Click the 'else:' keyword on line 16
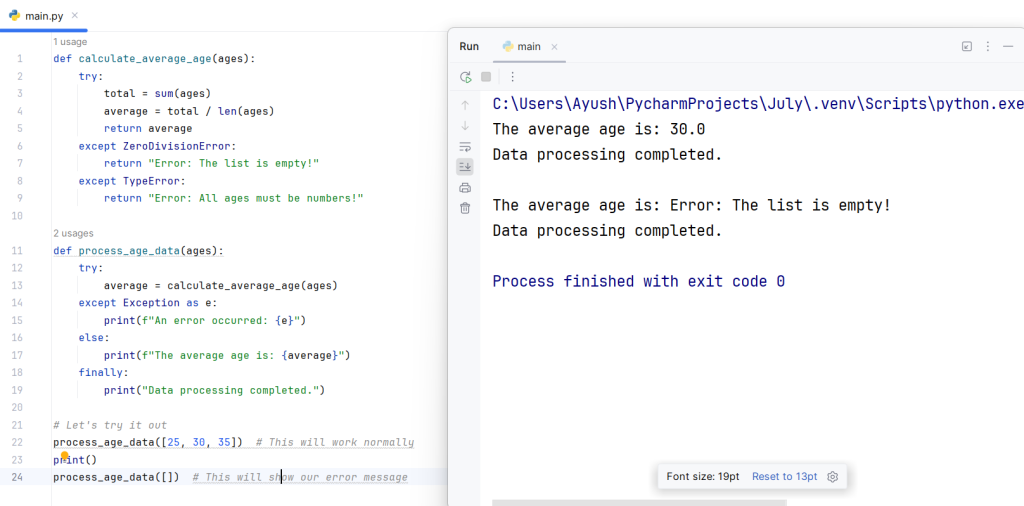Screen dimensions: 1024x506 [94, 338]
